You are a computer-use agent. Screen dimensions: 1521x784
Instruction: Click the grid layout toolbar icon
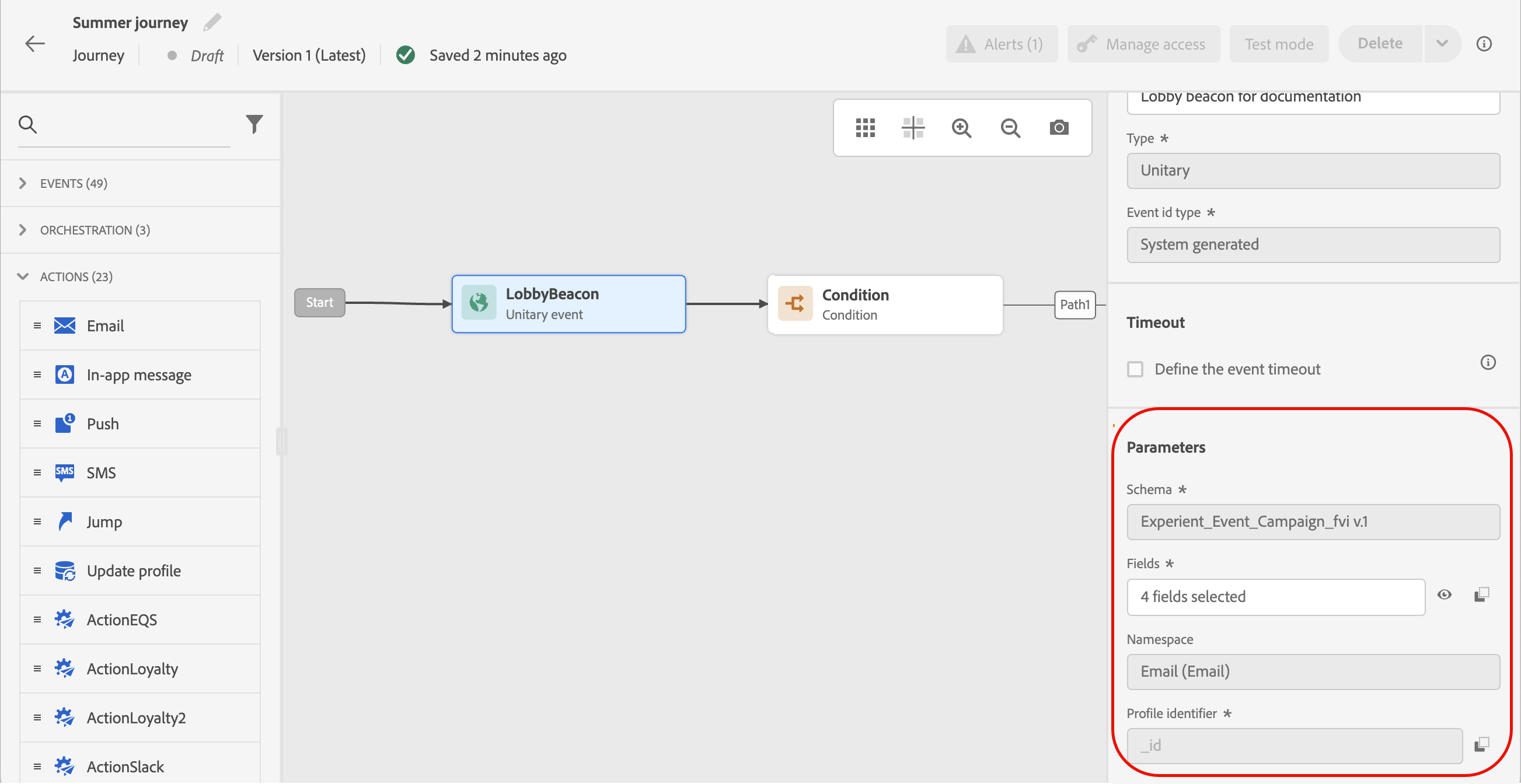click(865, 127)
